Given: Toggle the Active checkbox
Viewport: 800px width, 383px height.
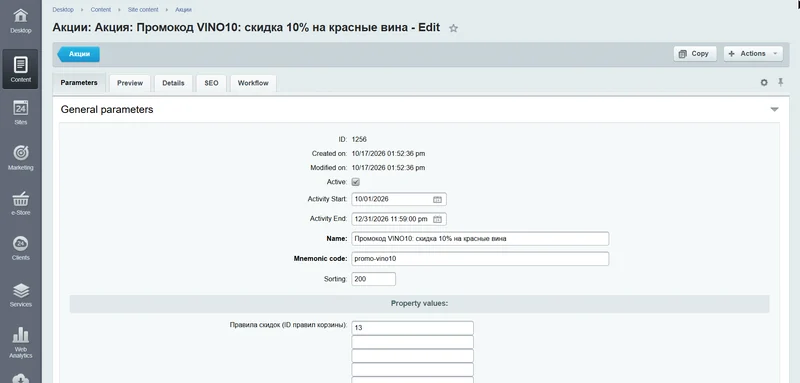Looking at the screenshot, I should click(356, 182).
